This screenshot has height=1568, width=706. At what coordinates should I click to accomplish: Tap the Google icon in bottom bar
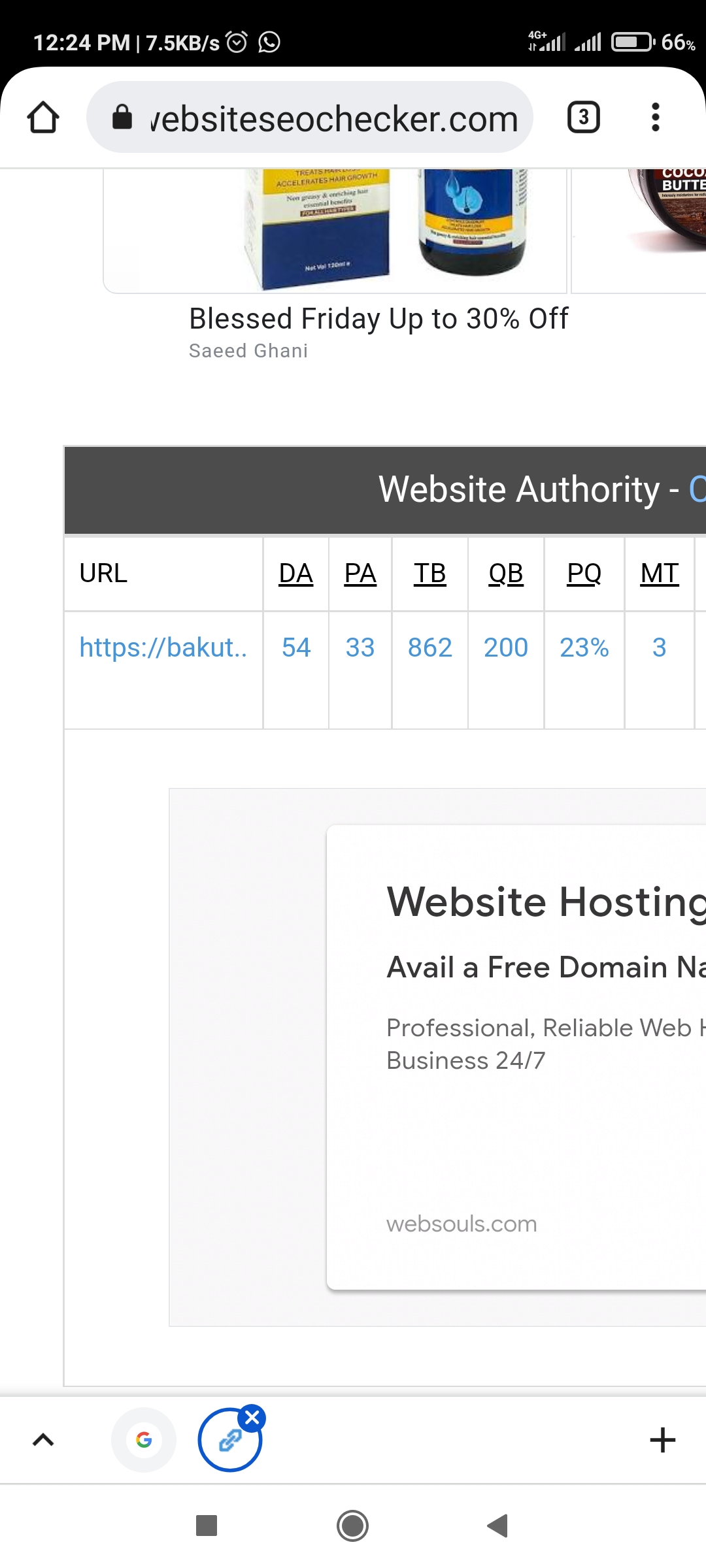144,1439
